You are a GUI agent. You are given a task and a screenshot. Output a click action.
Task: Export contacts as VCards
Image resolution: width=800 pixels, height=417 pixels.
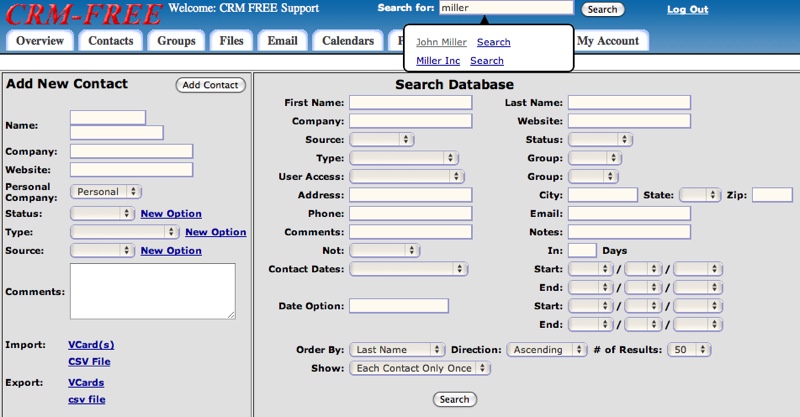click(x=86, y=383)
